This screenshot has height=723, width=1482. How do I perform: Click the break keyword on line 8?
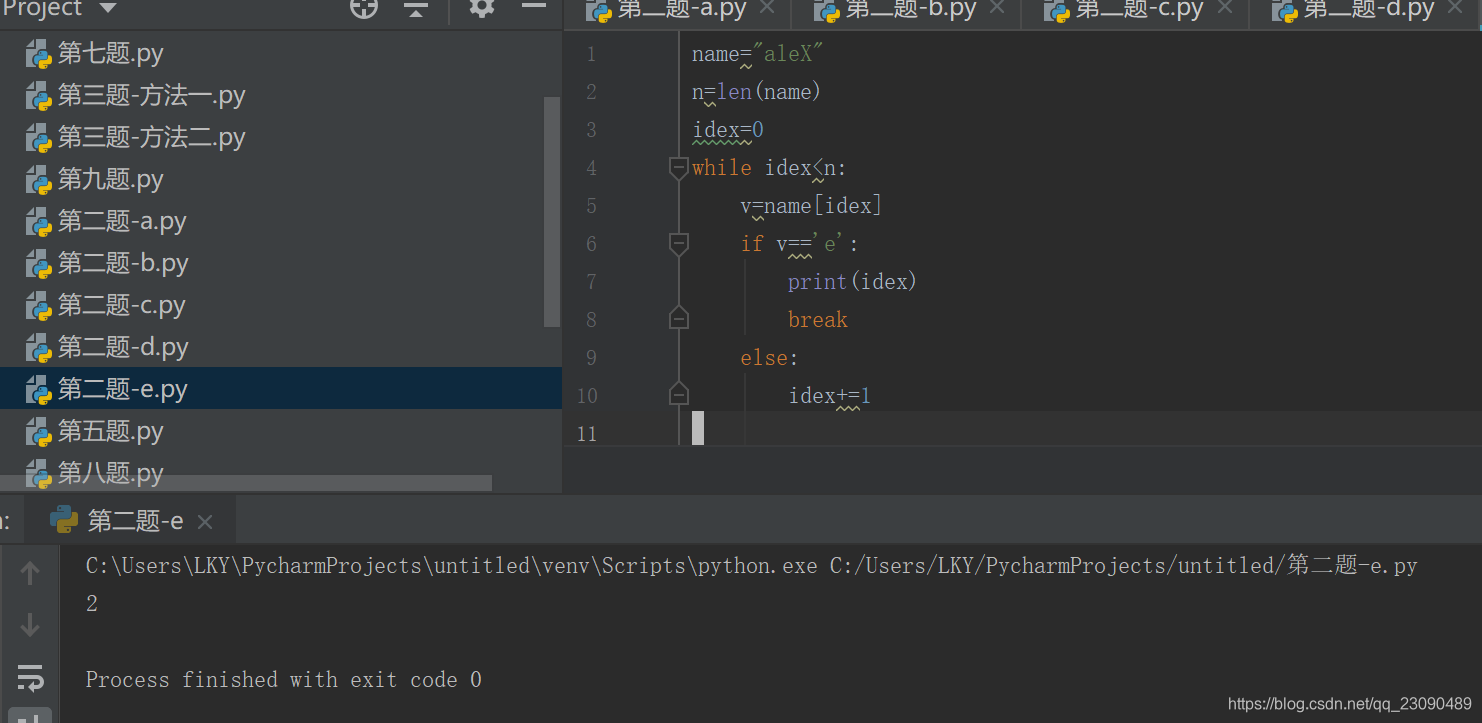[818, 320]
